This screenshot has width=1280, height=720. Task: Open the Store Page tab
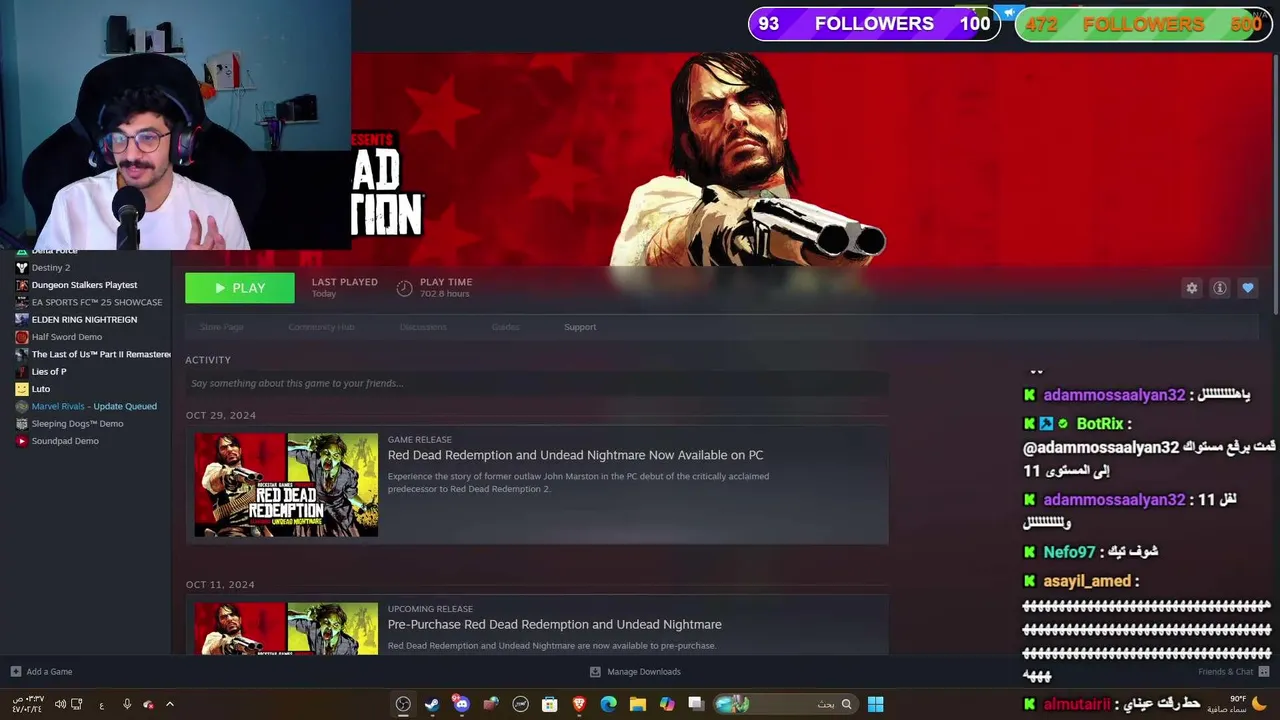[x=222, y=327]
